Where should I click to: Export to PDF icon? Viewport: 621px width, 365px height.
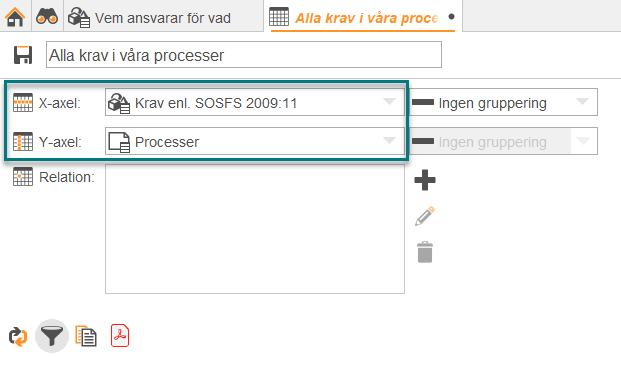(120, 336)
